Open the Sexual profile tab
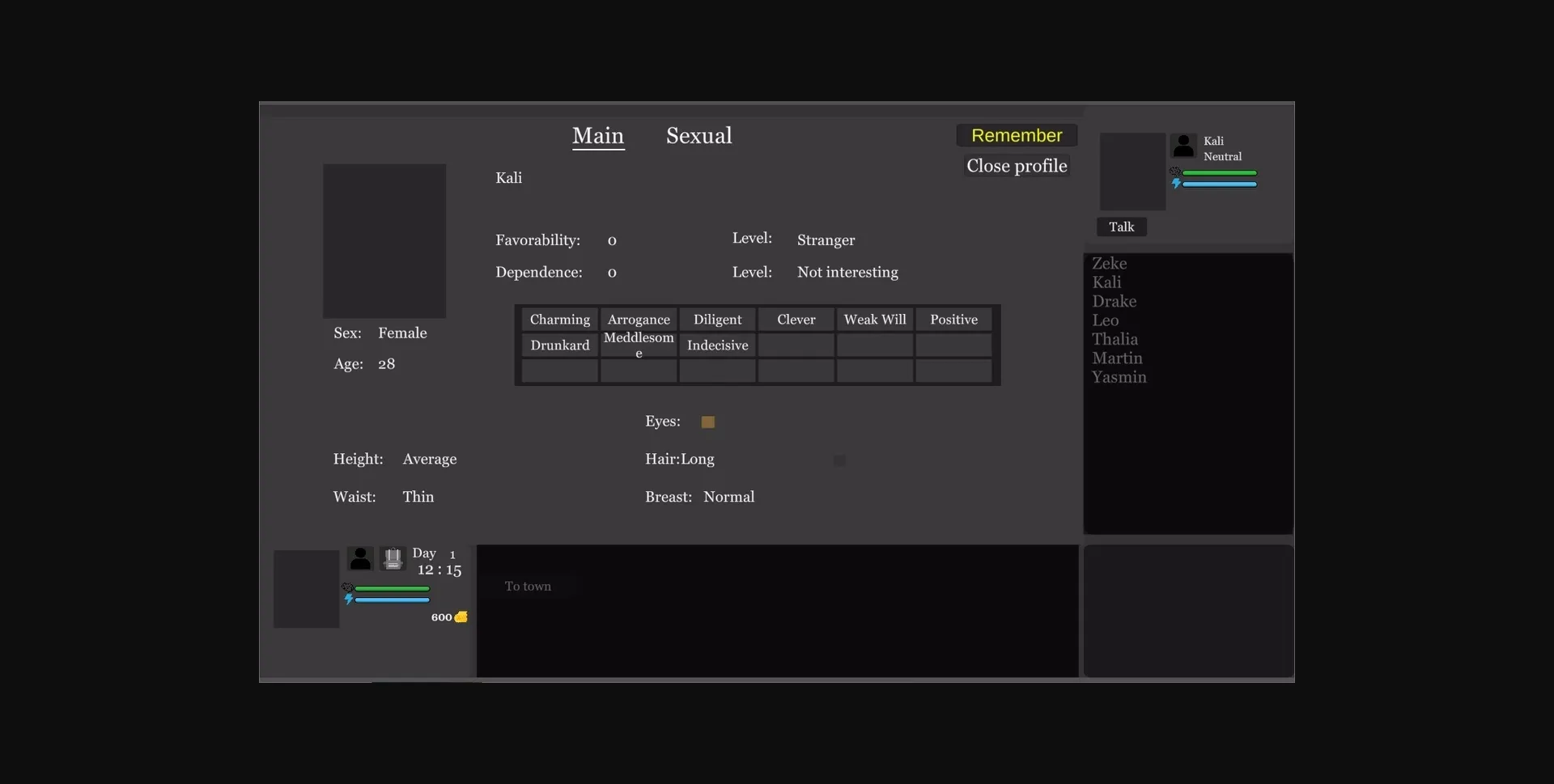The height and width of the screenshot is (784, 1554). [698, 136]
